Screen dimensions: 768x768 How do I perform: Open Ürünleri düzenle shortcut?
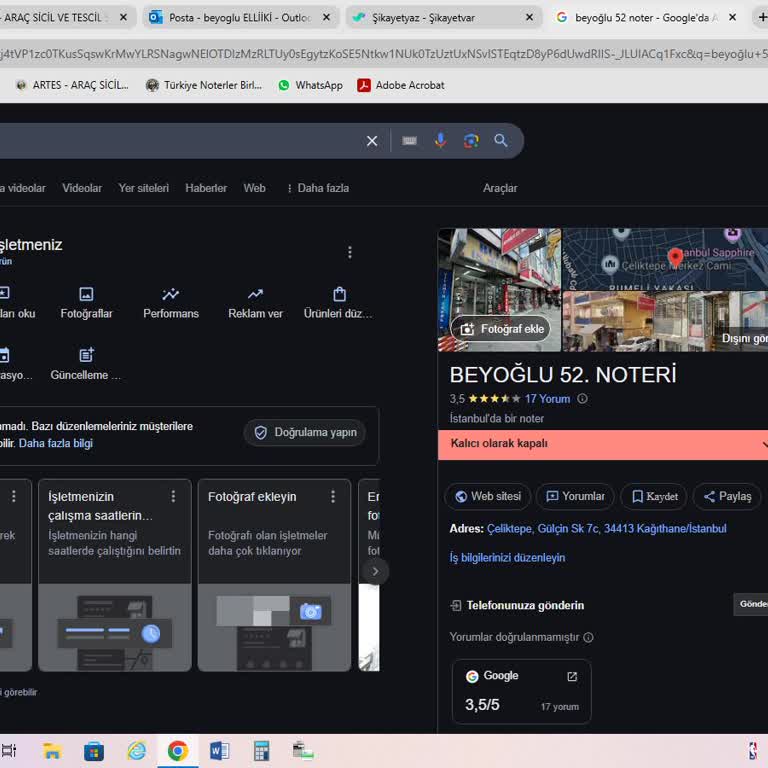pos(338,303)
